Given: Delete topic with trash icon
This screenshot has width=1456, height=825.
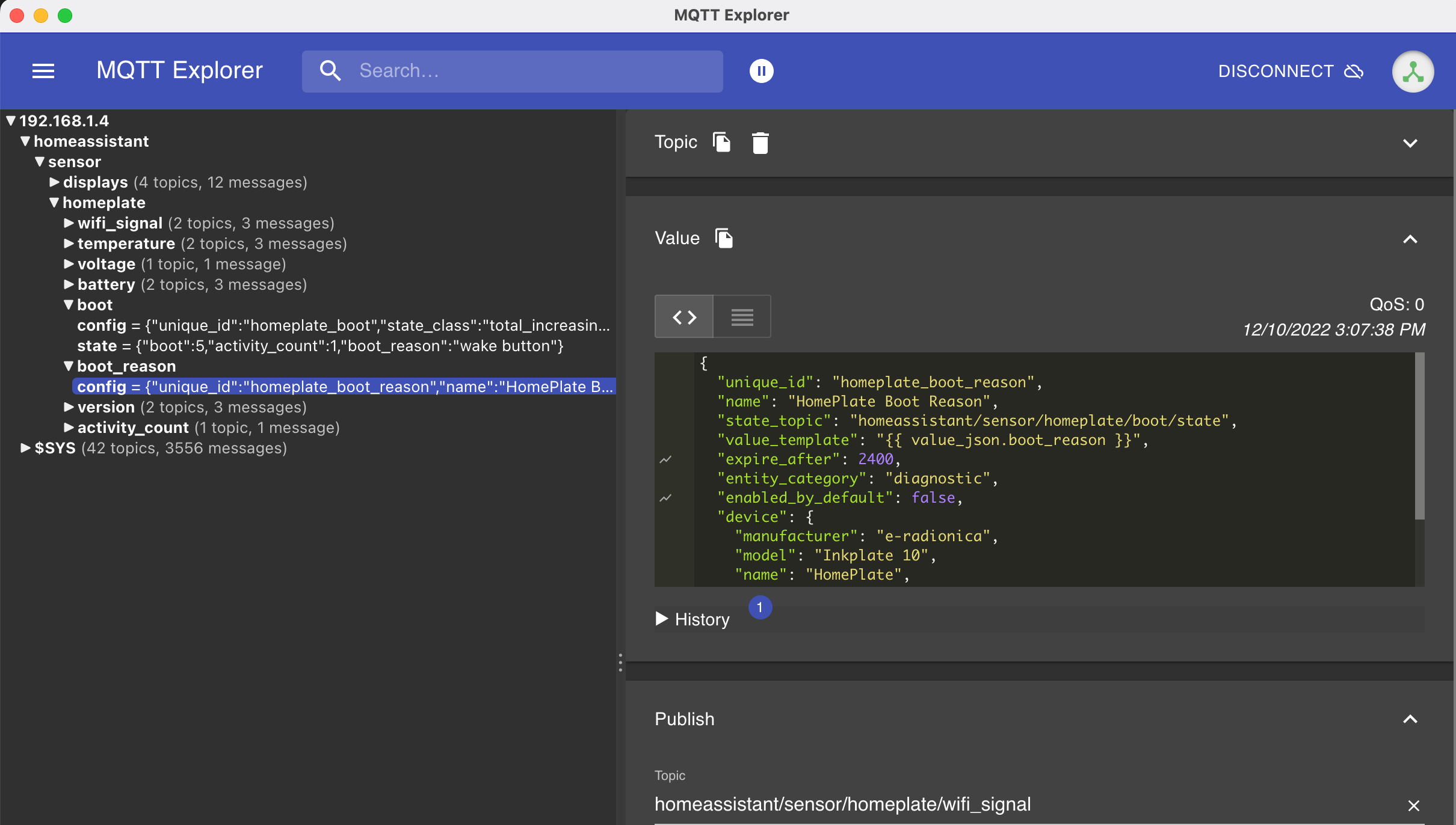Looking at the screenshot, I should point(760,143).
